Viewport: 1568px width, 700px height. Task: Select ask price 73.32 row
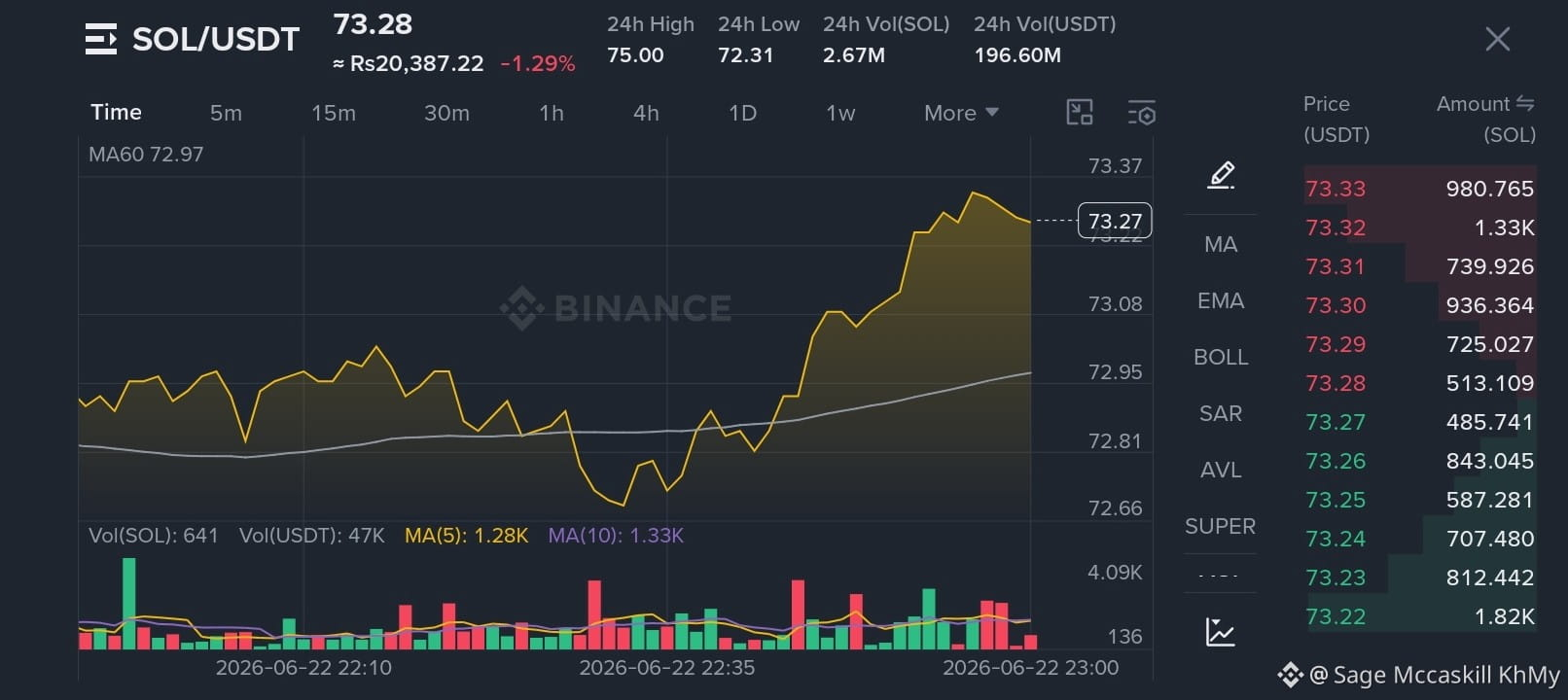(x=1420, y=227)
